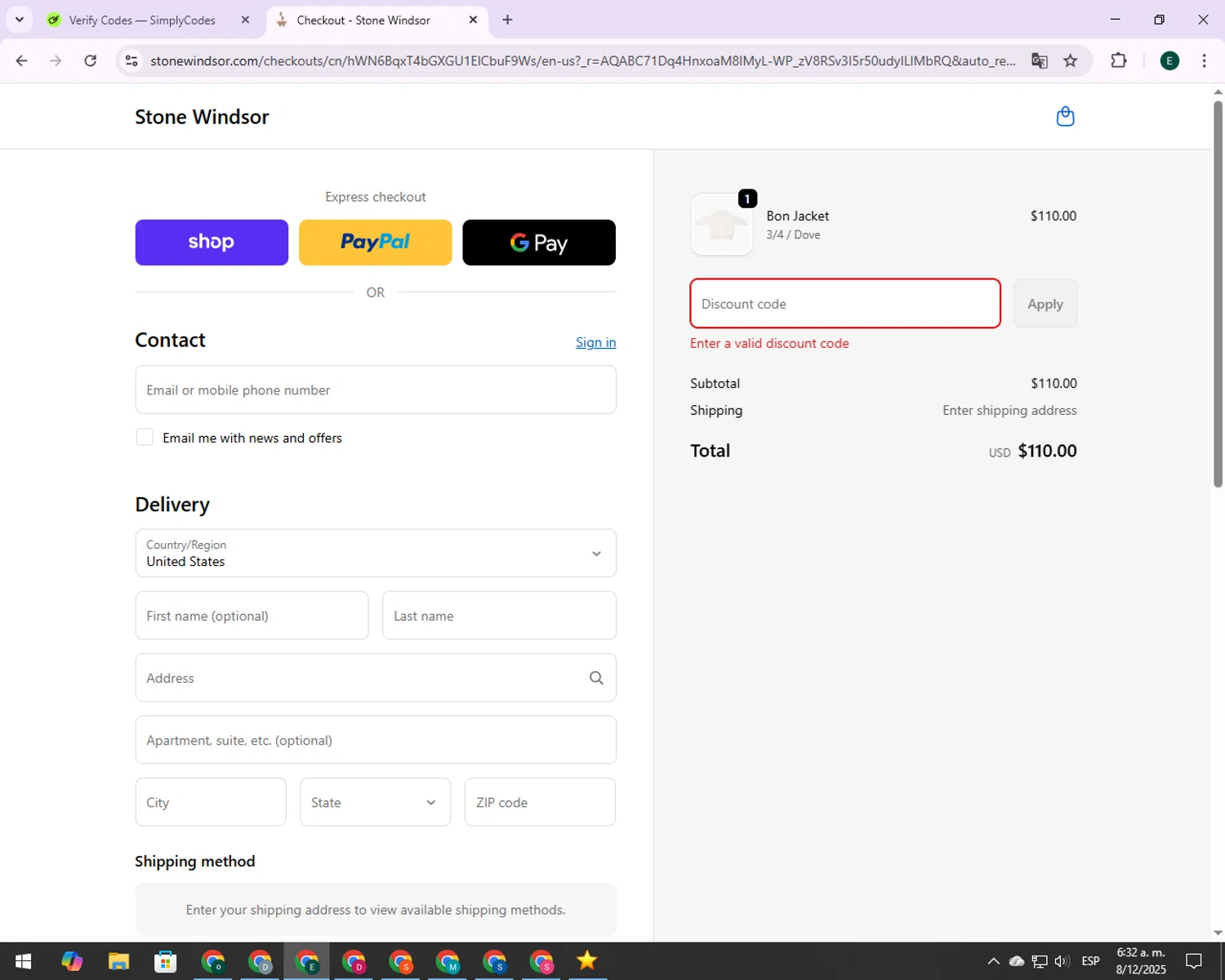Click the Apply discount button
The image size is (1225, 980).
point(1045,304)
